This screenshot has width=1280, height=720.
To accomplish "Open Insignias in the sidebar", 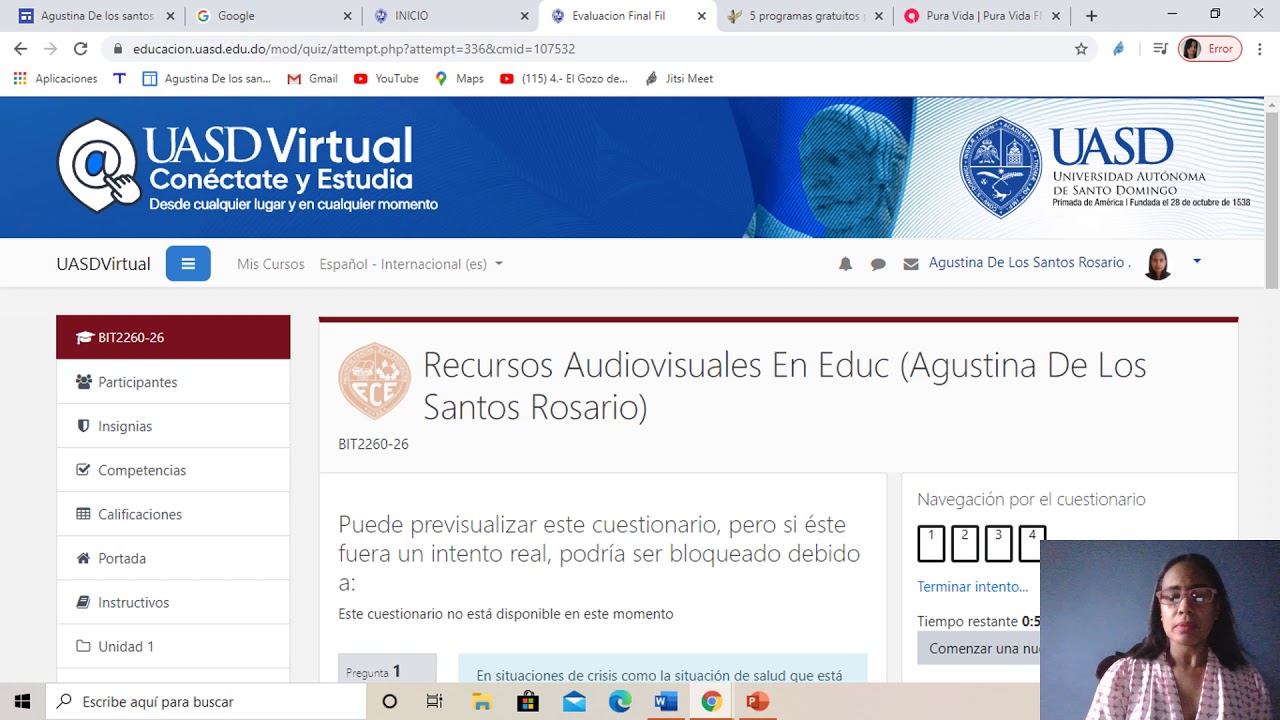I will click(173, 426).
